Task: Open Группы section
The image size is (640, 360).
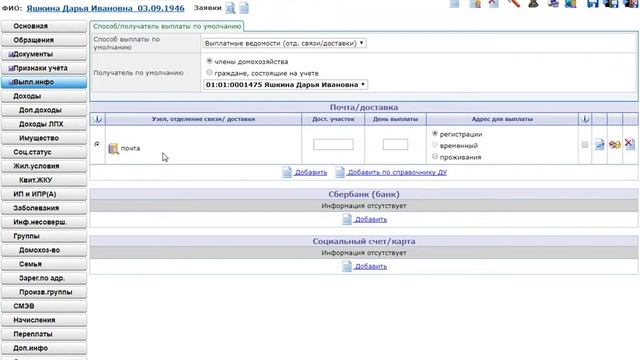Action: coord(44,236)
